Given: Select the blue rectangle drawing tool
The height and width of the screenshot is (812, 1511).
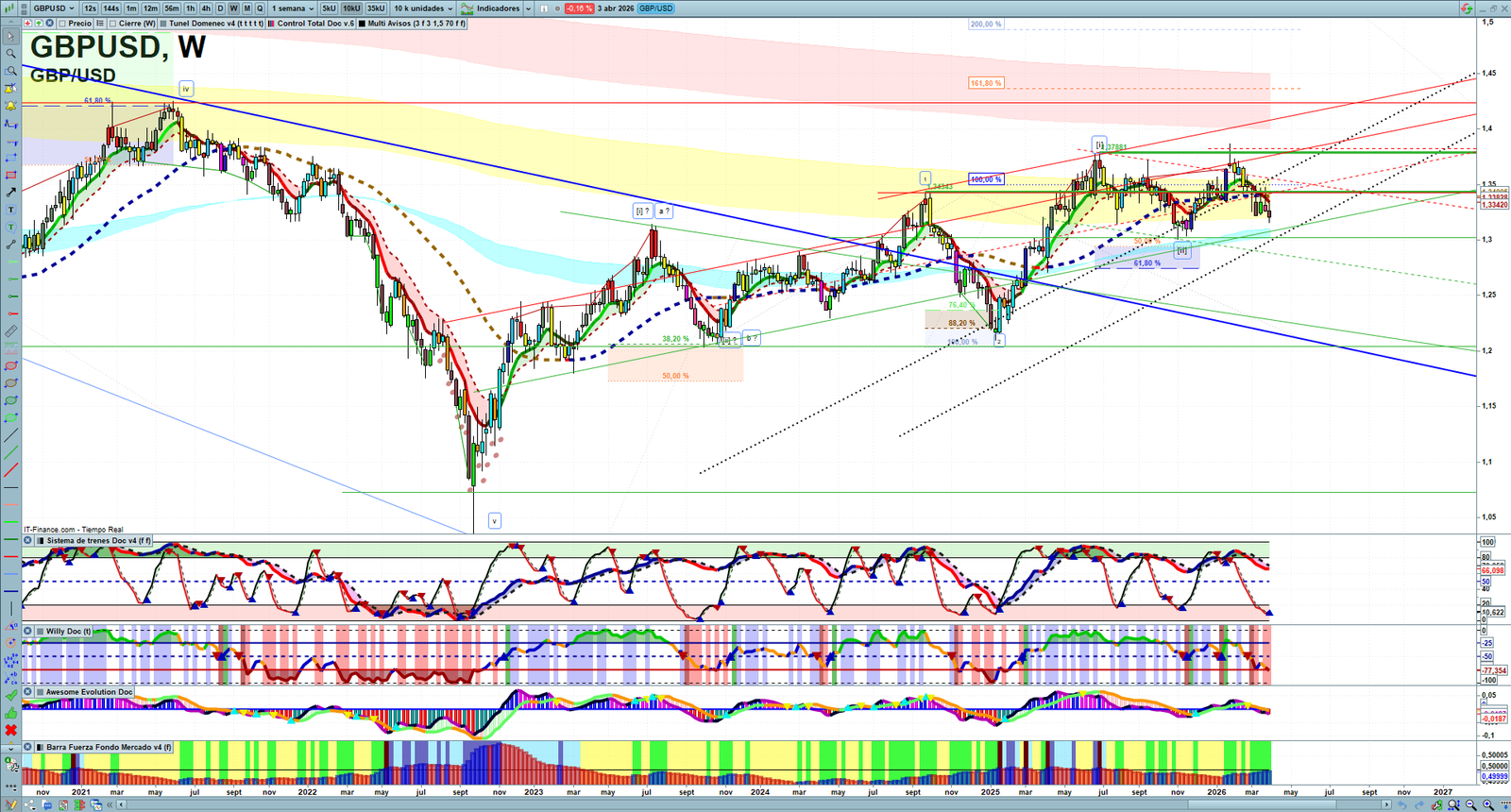Looking at the screenshot, I should point(10,158).
